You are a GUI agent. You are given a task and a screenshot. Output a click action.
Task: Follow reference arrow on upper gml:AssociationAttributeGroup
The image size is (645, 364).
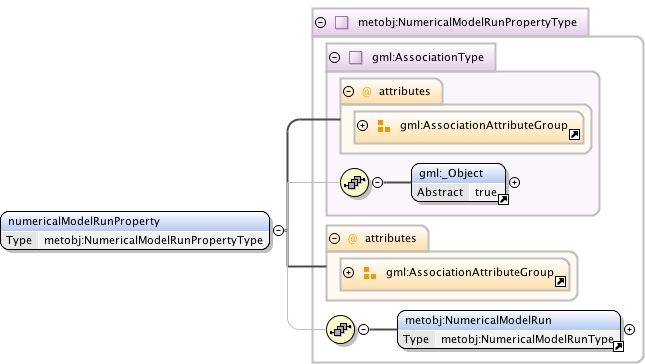(574, 134)
